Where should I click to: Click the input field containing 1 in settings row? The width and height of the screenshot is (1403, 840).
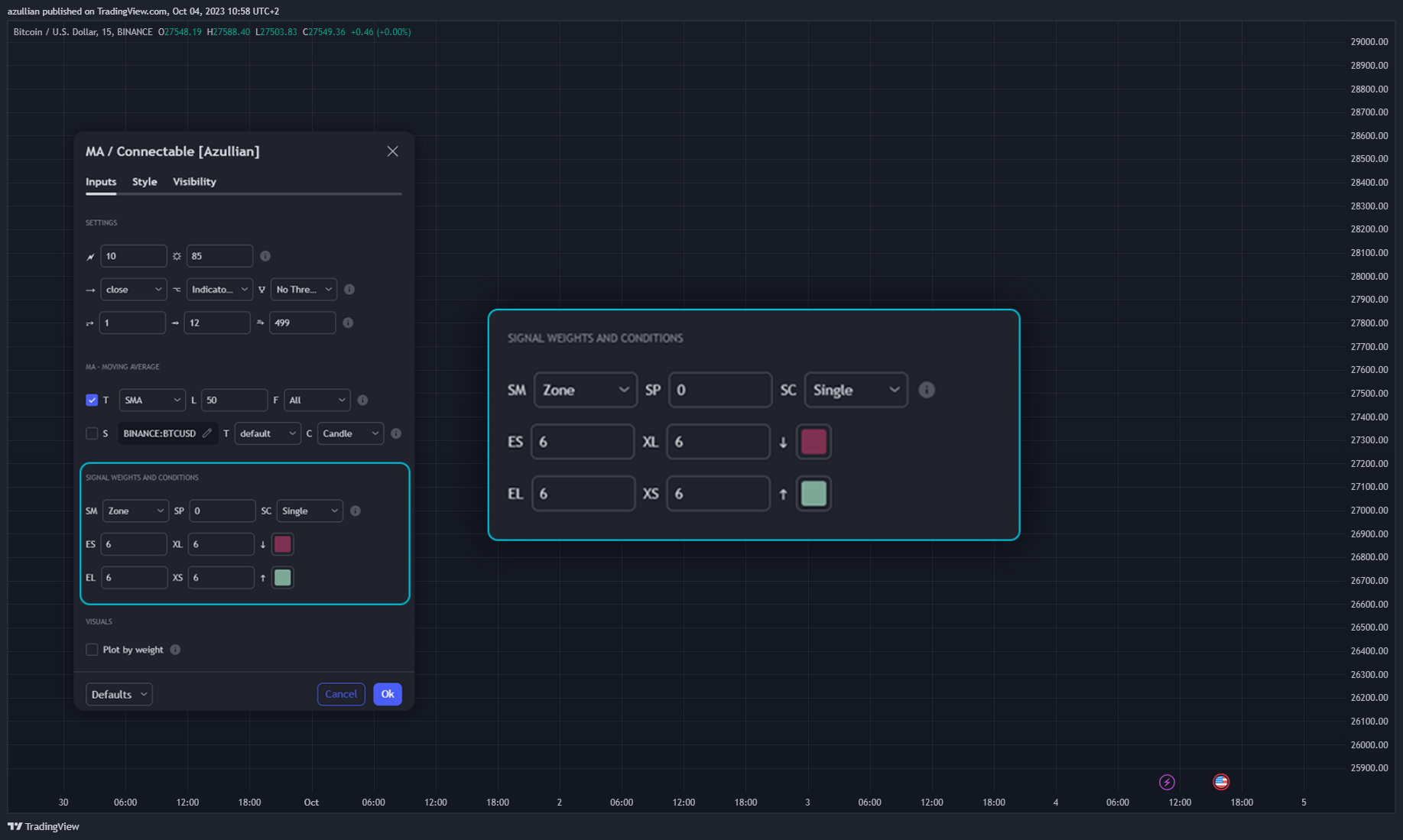(x=132, y=323)
